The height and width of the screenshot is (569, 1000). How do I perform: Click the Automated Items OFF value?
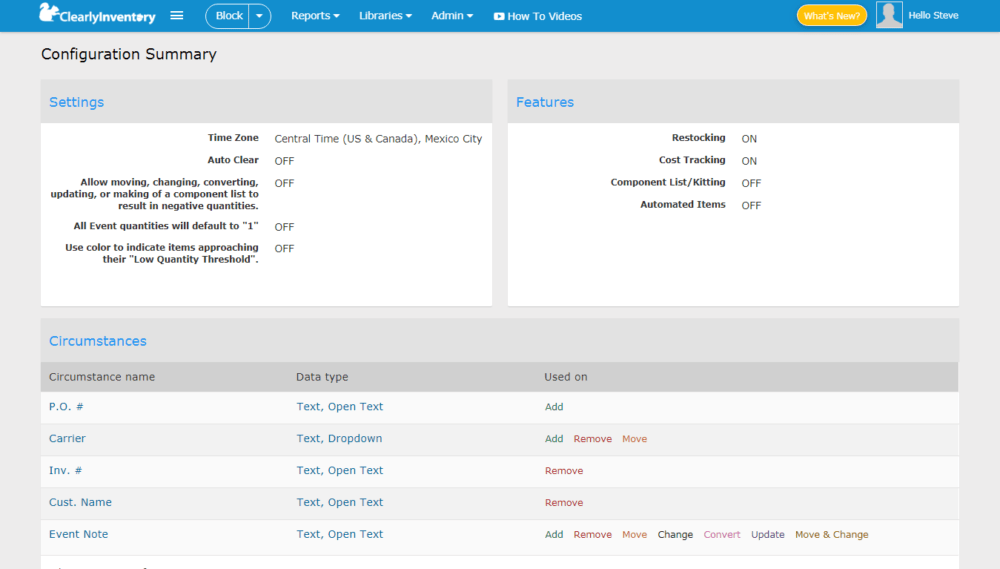(x=751, y=205)
